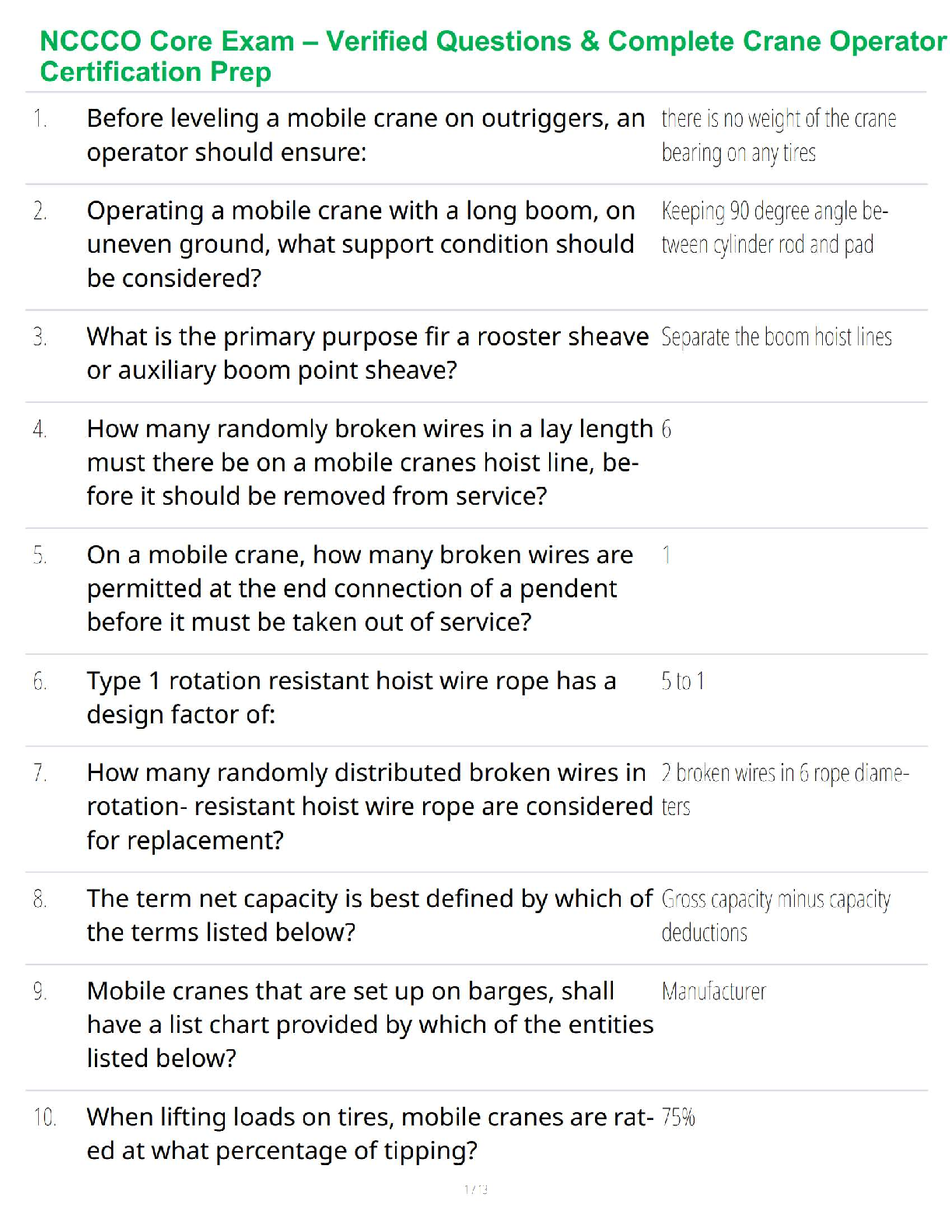The height and width of the screenshot is (1232, 952).
Task: Click the page number at the page bottom
Action: (x=476, y=1189)
